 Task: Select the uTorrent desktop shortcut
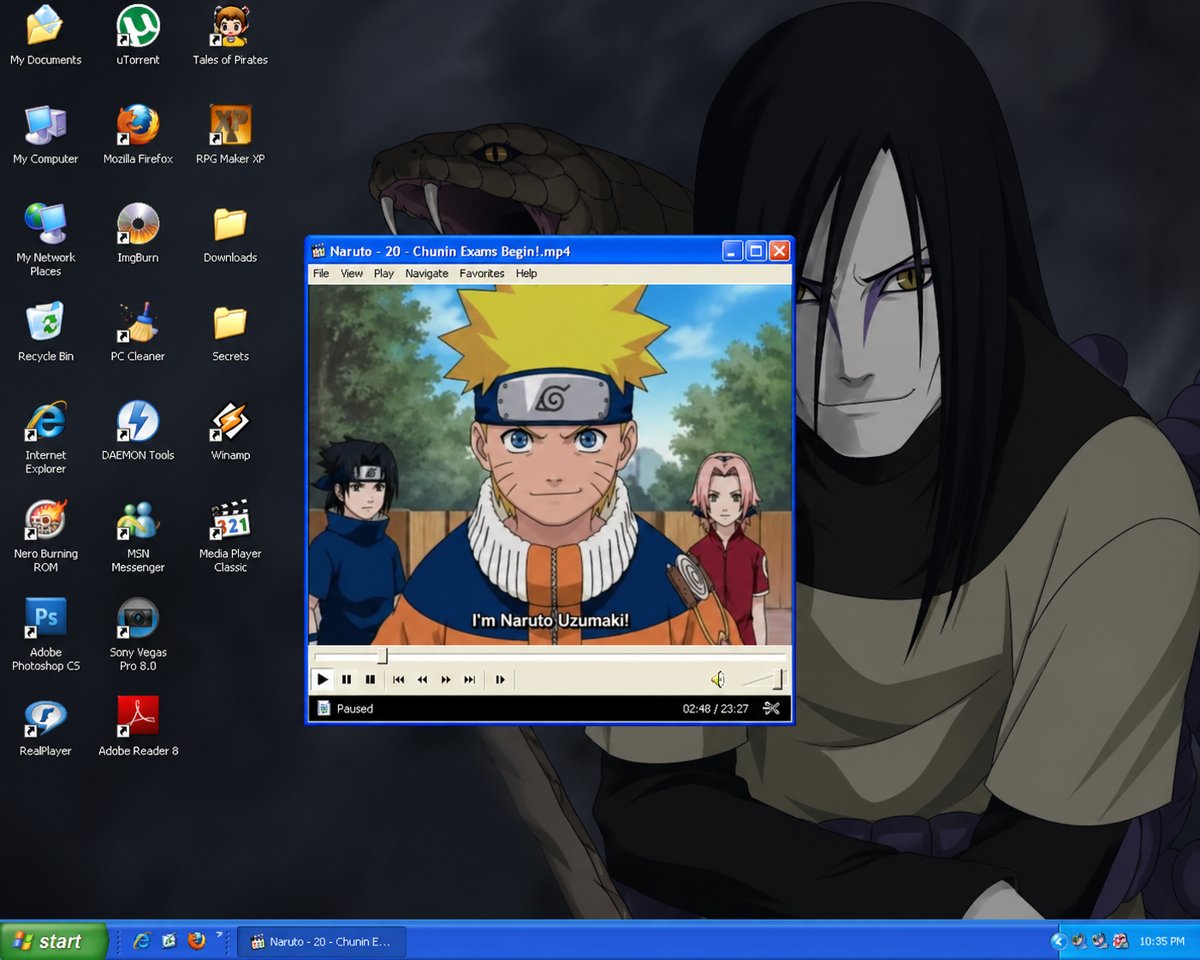[138, 36]
